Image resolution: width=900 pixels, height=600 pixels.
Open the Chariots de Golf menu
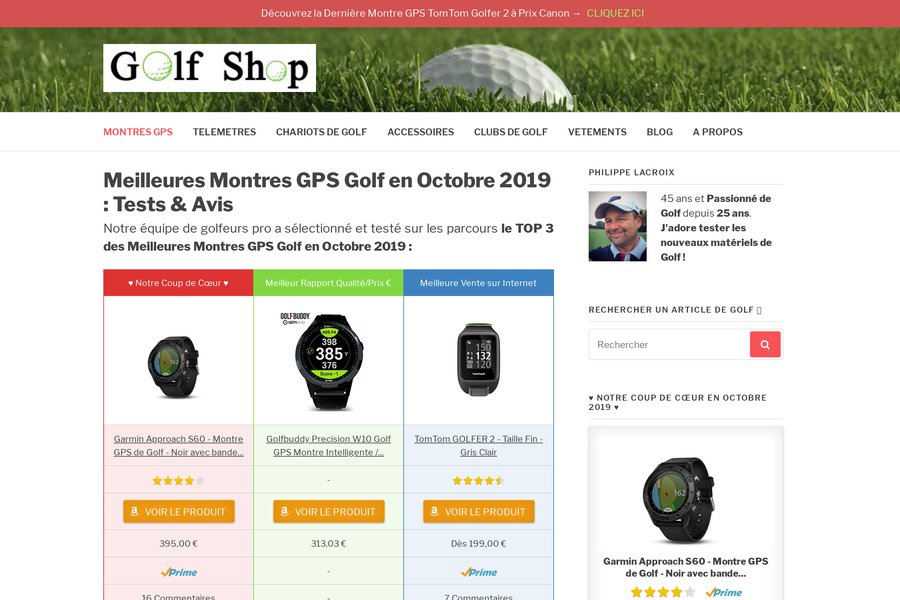click(x=321, y=131)
